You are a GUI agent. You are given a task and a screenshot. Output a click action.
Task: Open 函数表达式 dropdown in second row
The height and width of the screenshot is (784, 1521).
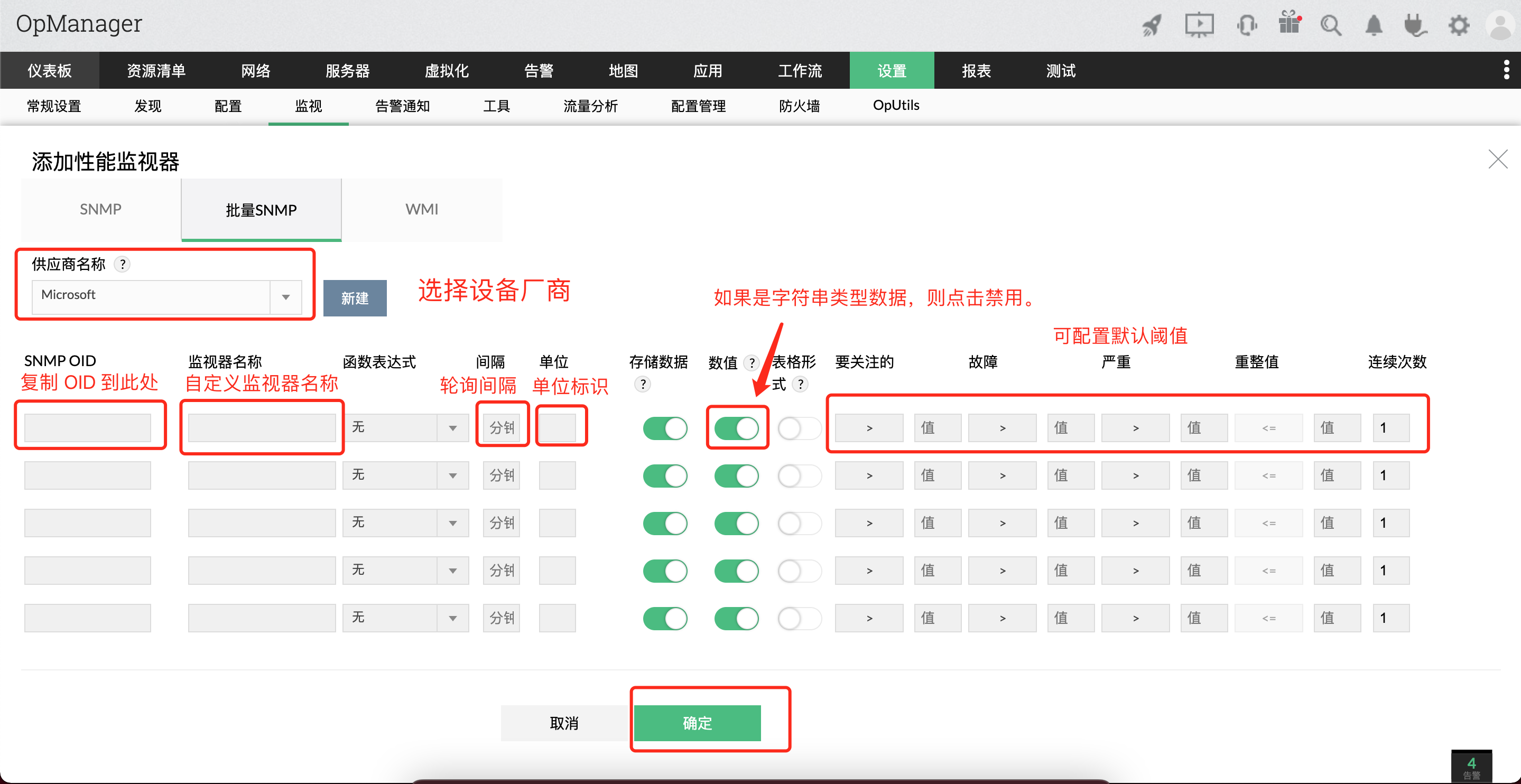pos(406,475)
